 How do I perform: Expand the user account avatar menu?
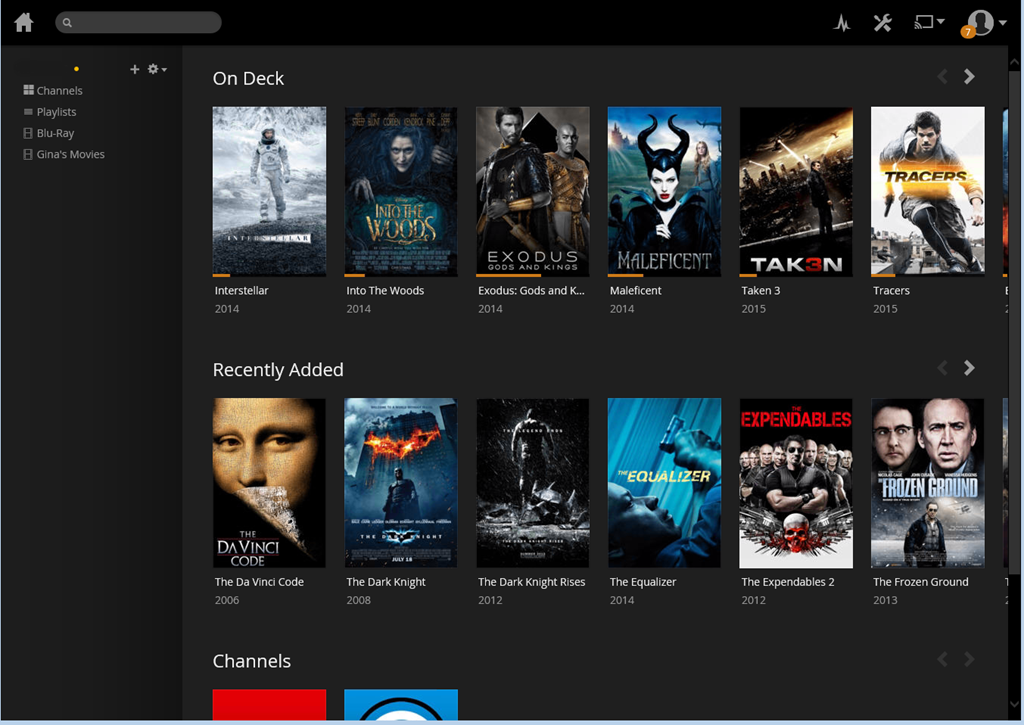[x=985, y=23]
